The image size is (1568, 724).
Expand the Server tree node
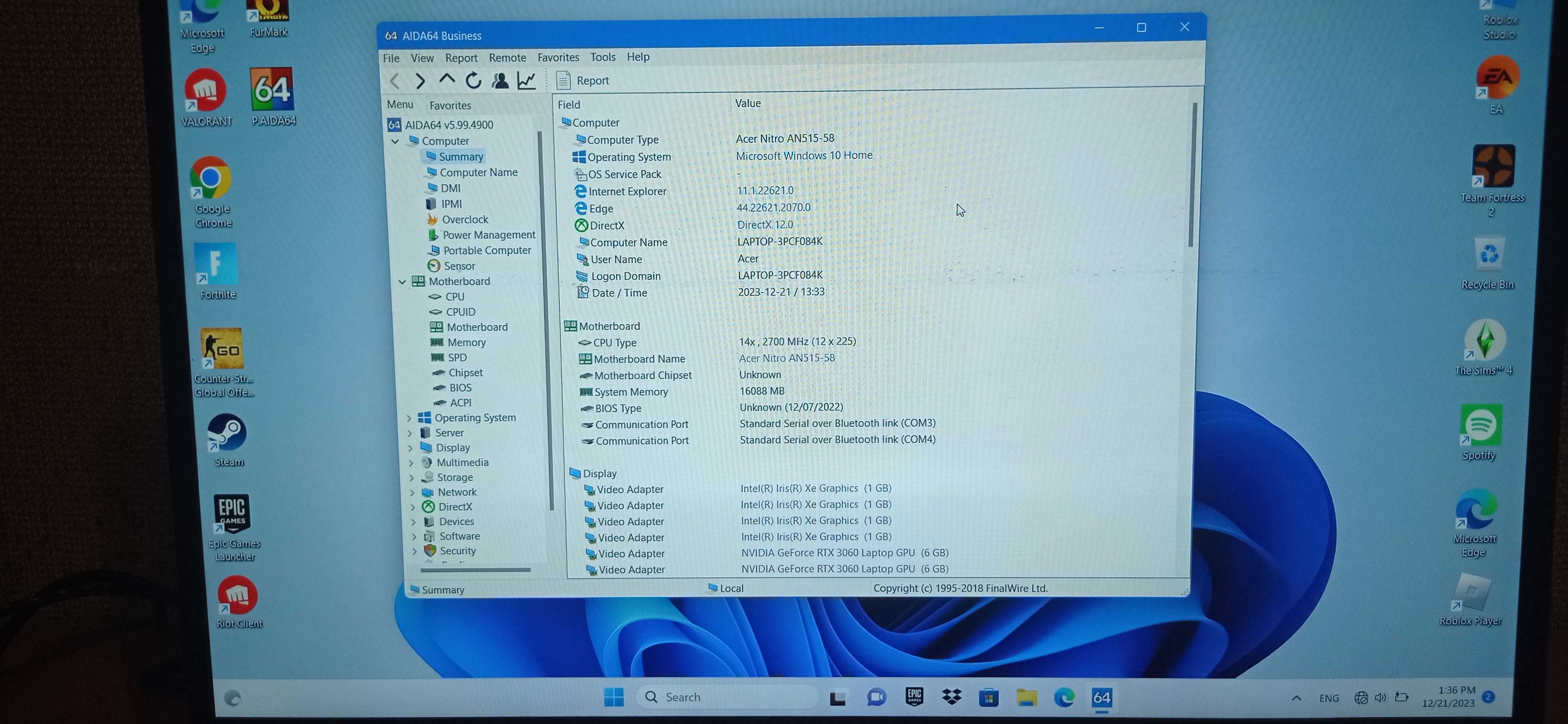[410, 433]
